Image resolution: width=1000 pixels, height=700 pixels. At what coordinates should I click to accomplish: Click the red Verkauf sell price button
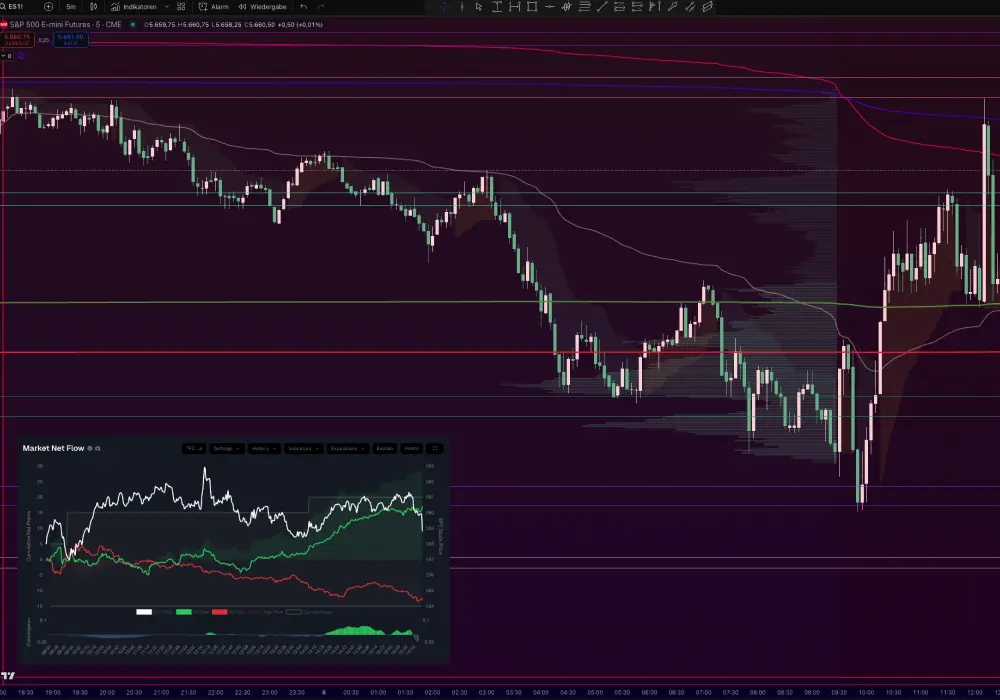[17, 40]
